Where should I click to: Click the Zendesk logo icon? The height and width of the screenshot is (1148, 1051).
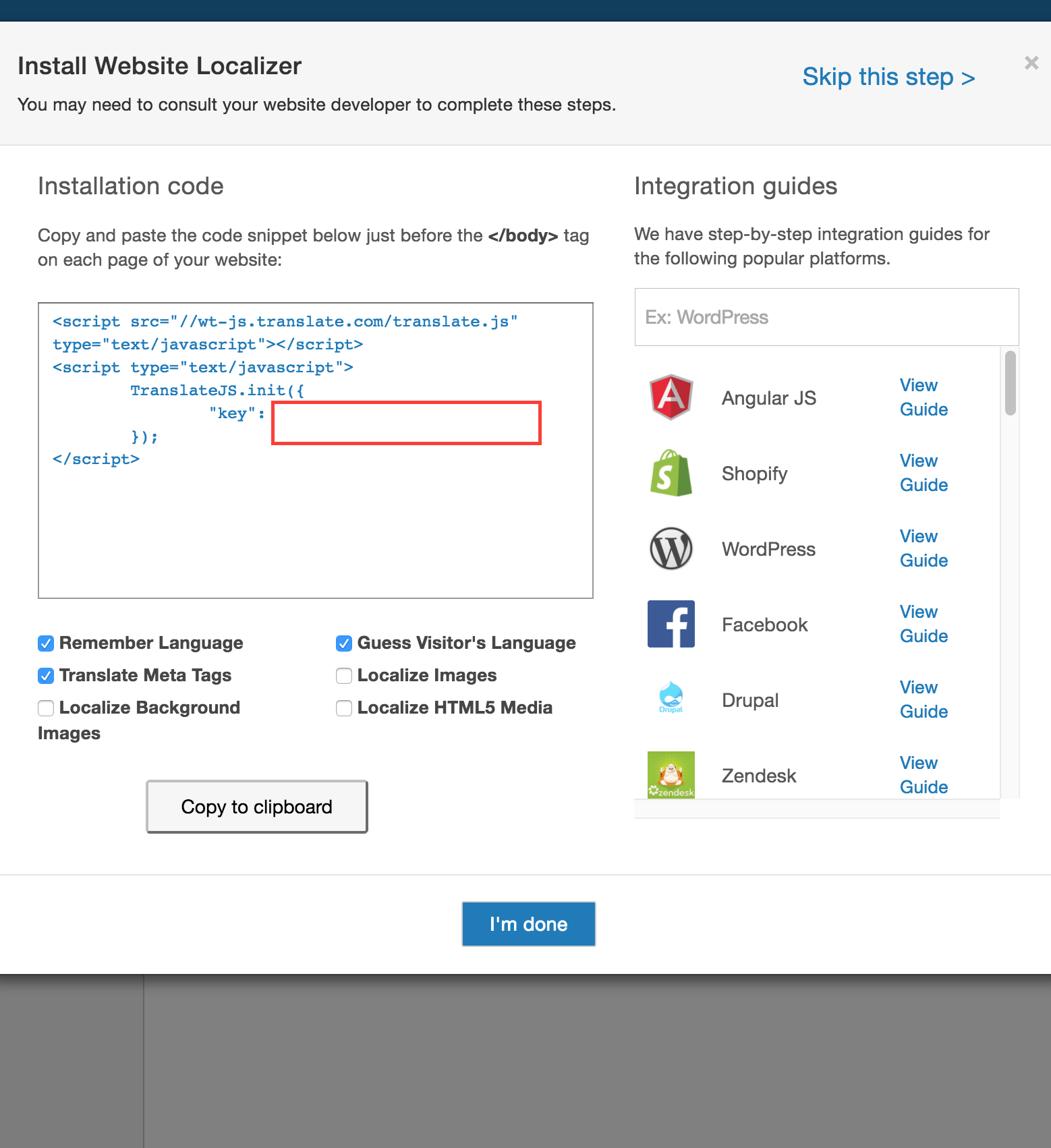[671, 775]
